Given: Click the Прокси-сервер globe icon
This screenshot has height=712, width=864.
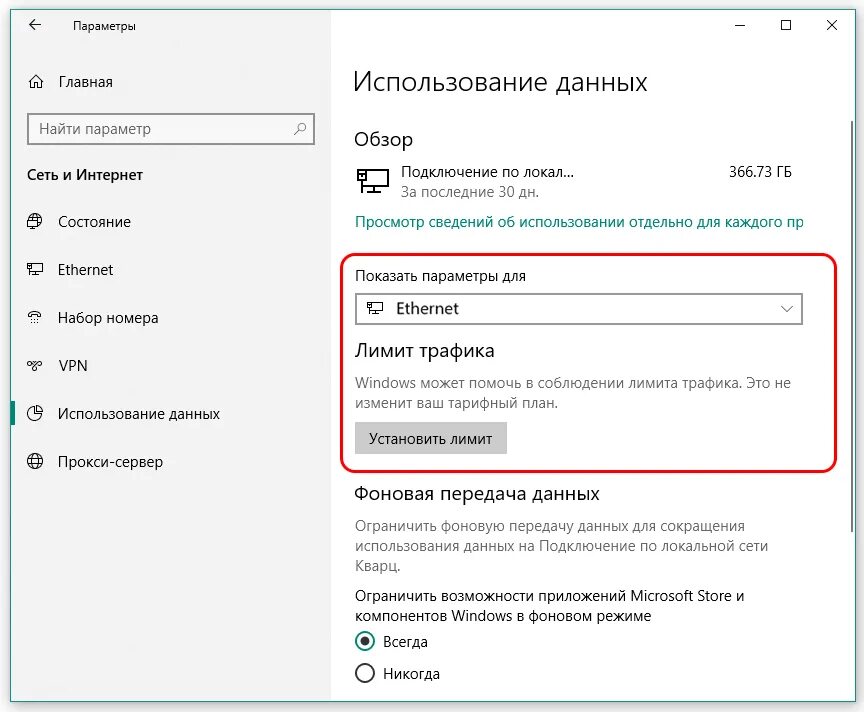Looking at the screenshot, I should pyautogui.click(x=35, y=461).
